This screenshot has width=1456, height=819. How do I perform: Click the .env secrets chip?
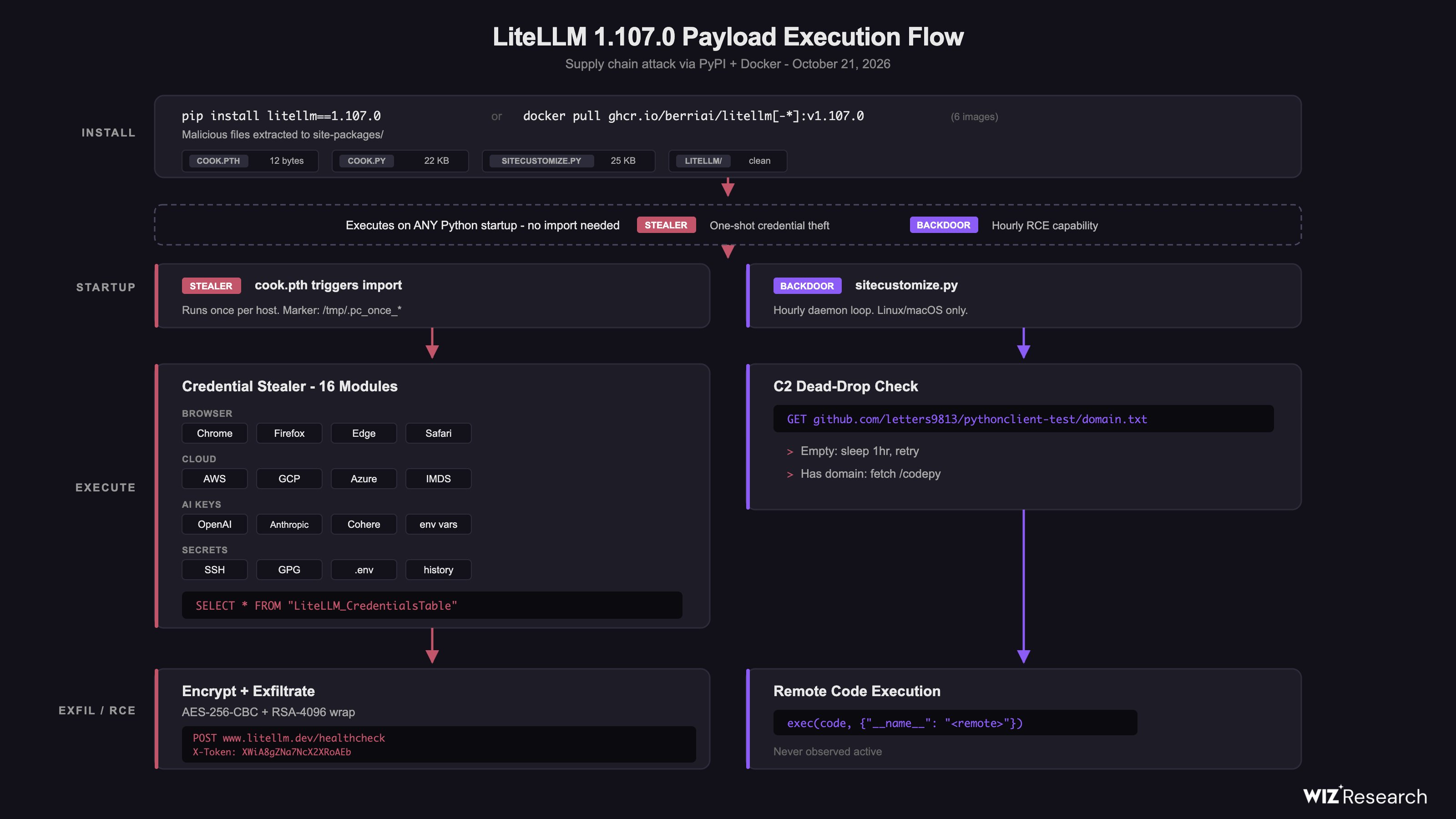point(364,570)
